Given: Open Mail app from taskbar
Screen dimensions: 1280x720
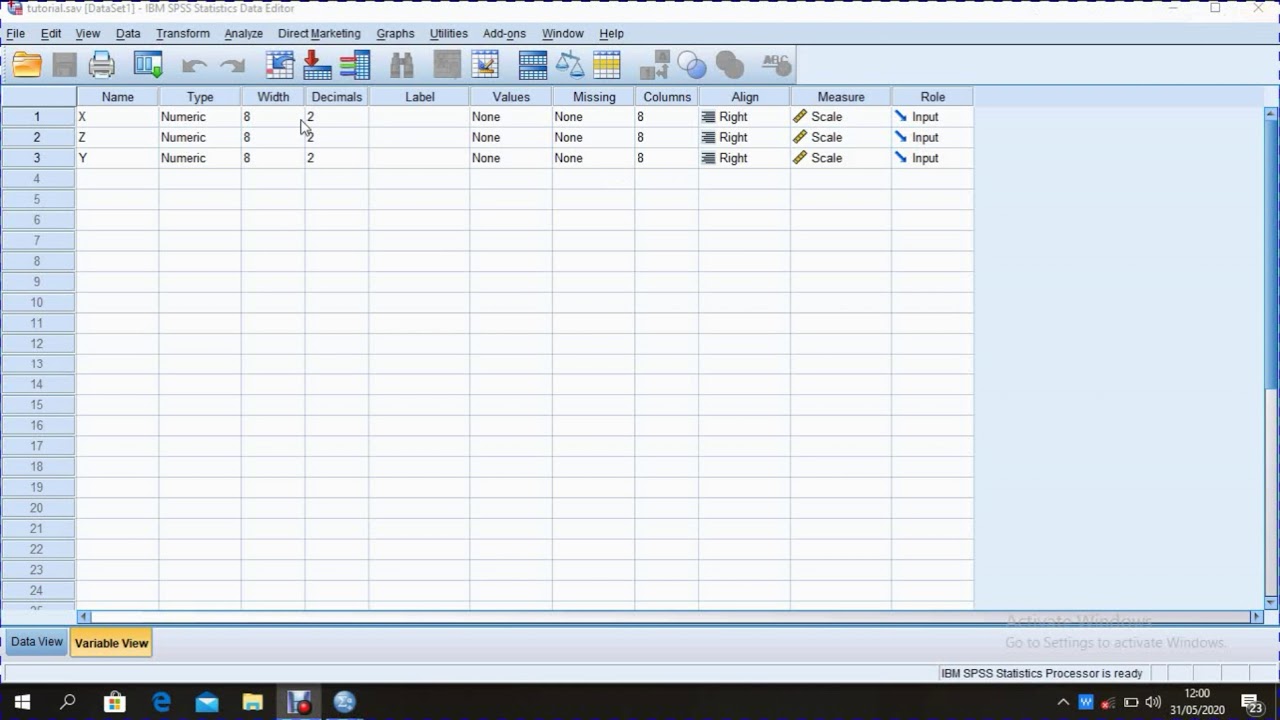Looking at the screenshot, I should pyautogui.click(x=207, y=702).
